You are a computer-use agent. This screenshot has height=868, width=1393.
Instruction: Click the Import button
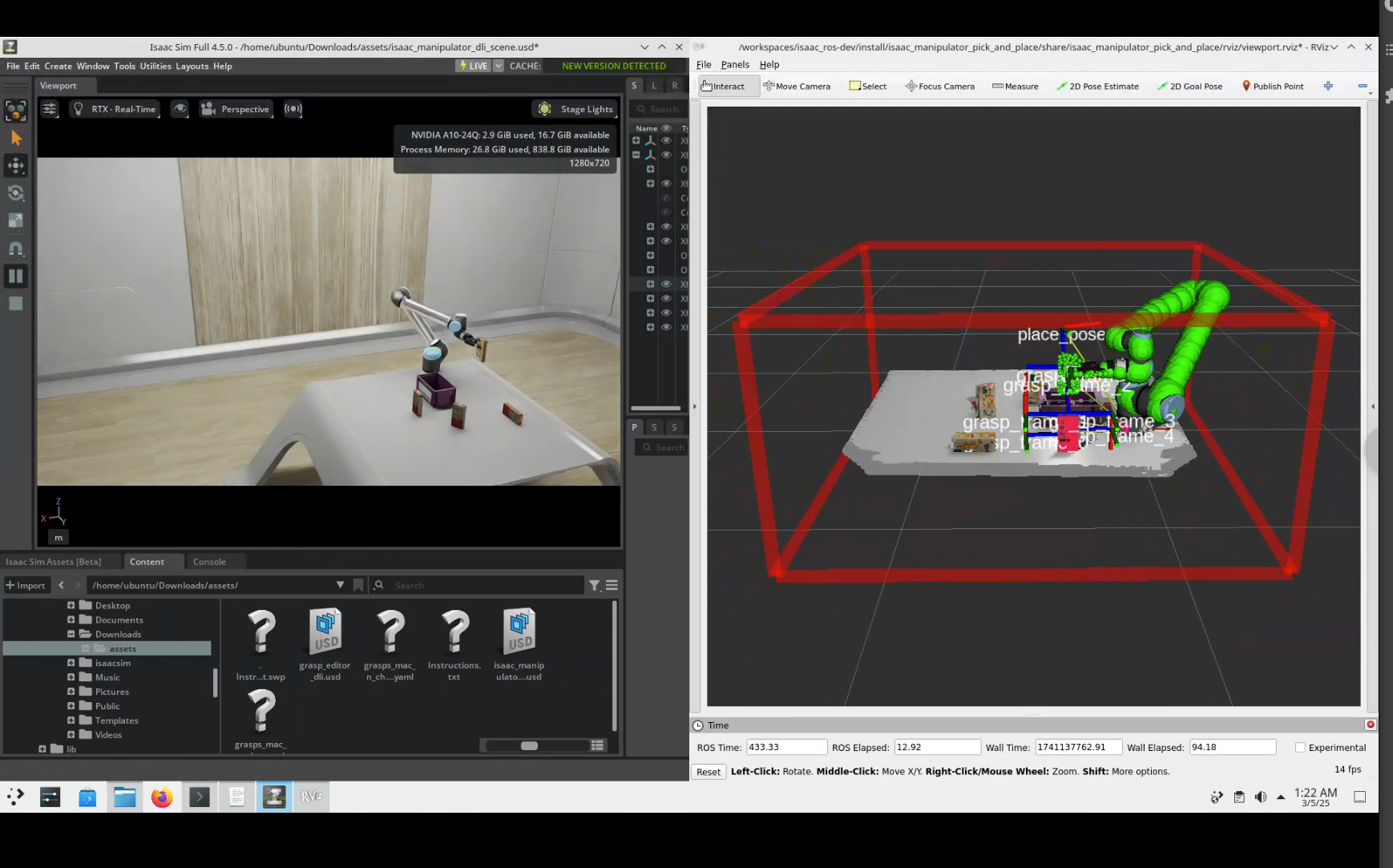pyautogui.click(x=26, y=585)
